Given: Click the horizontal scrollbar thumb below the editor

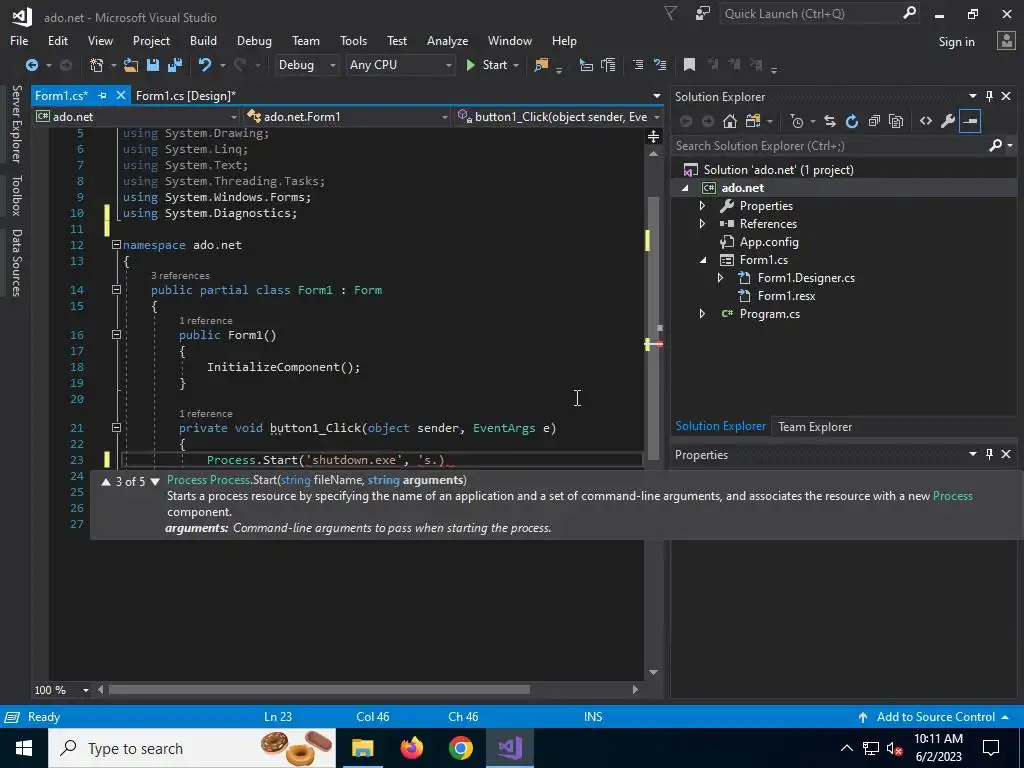Looking at the screenshot, I should point(319,690).
